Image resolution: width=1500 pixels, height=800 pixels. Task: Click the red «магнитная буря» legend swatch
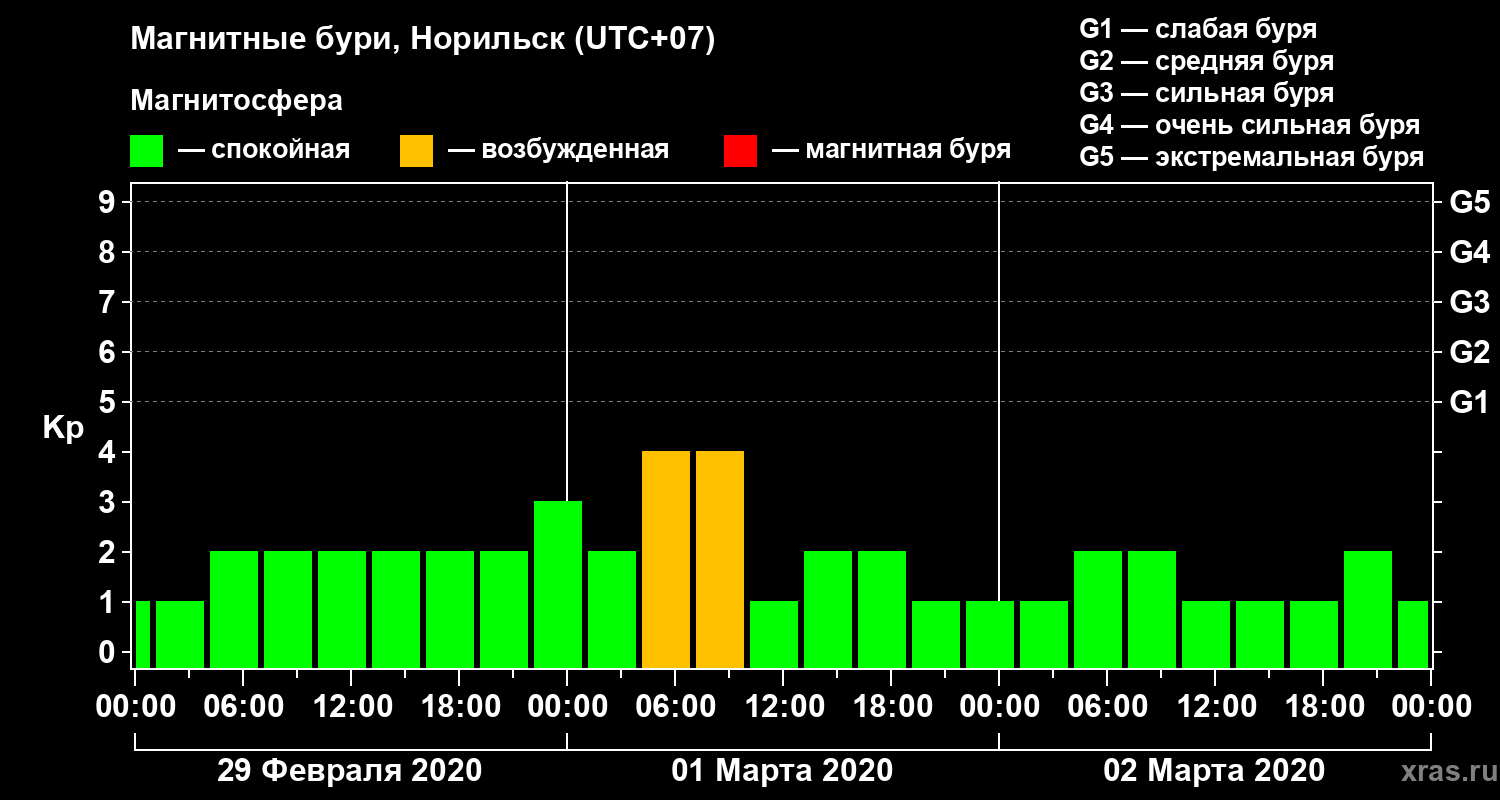(740, 151)
